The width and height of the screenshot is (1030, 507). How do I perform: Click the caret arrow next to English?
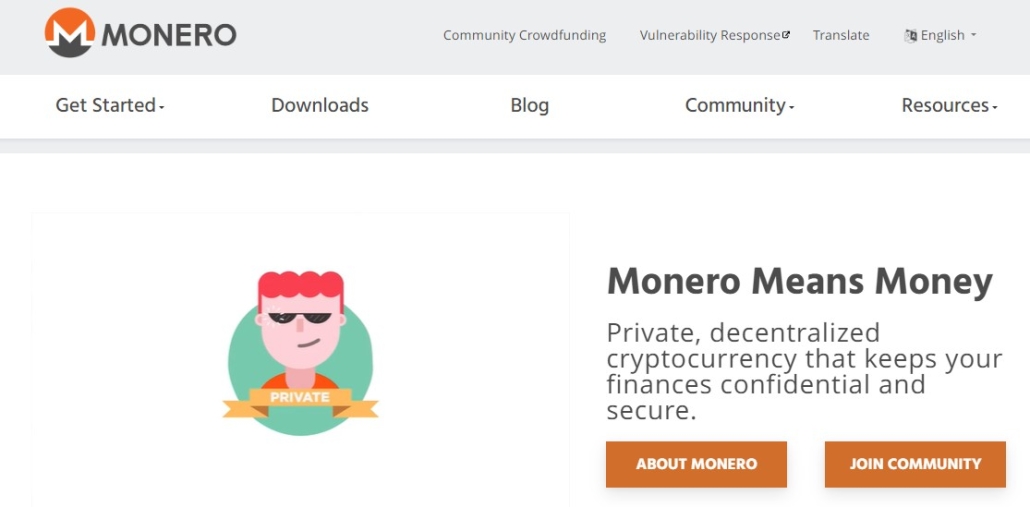pos(974,35)
